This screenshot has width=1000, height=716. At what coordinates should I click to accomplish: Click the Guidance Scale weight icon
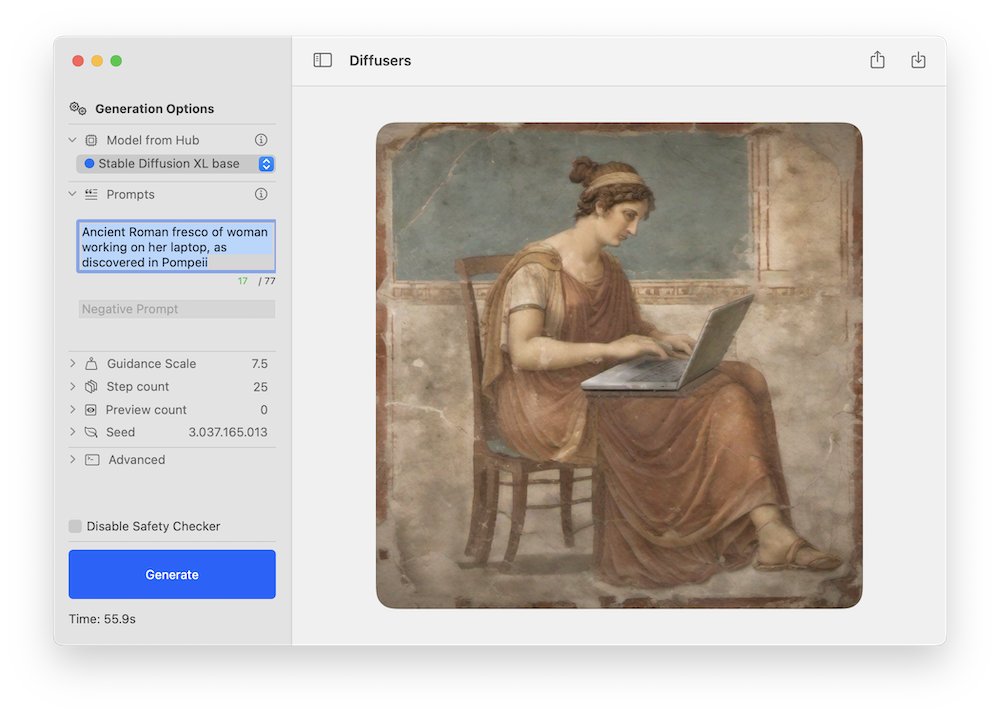click(91, 363)
